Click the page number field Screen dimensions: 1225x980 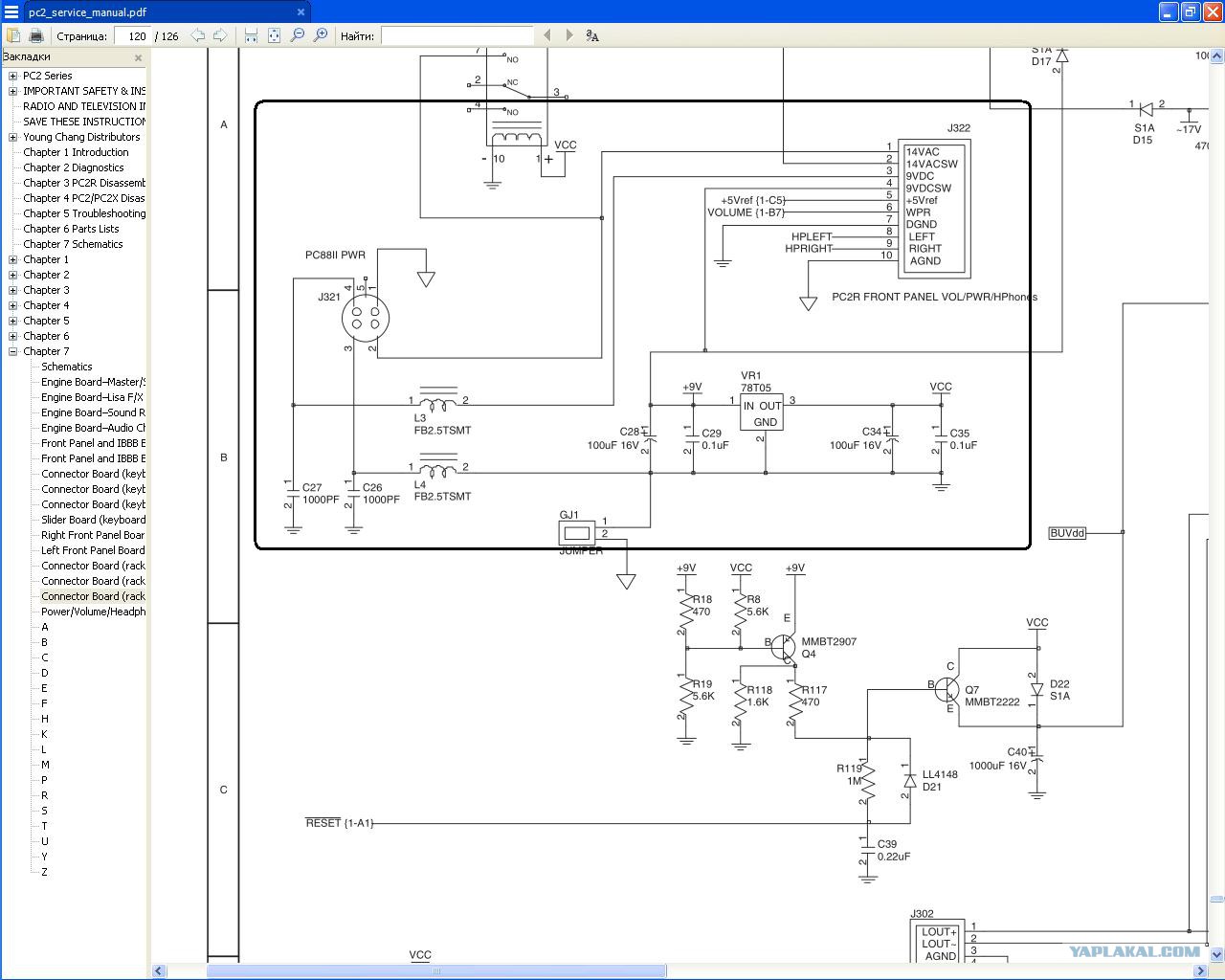[133, 35]
